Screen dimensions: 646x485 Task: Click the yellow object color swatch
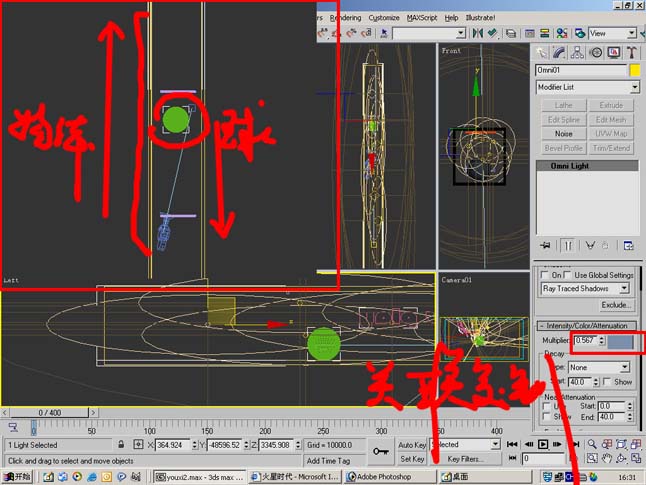click(635, 70)
